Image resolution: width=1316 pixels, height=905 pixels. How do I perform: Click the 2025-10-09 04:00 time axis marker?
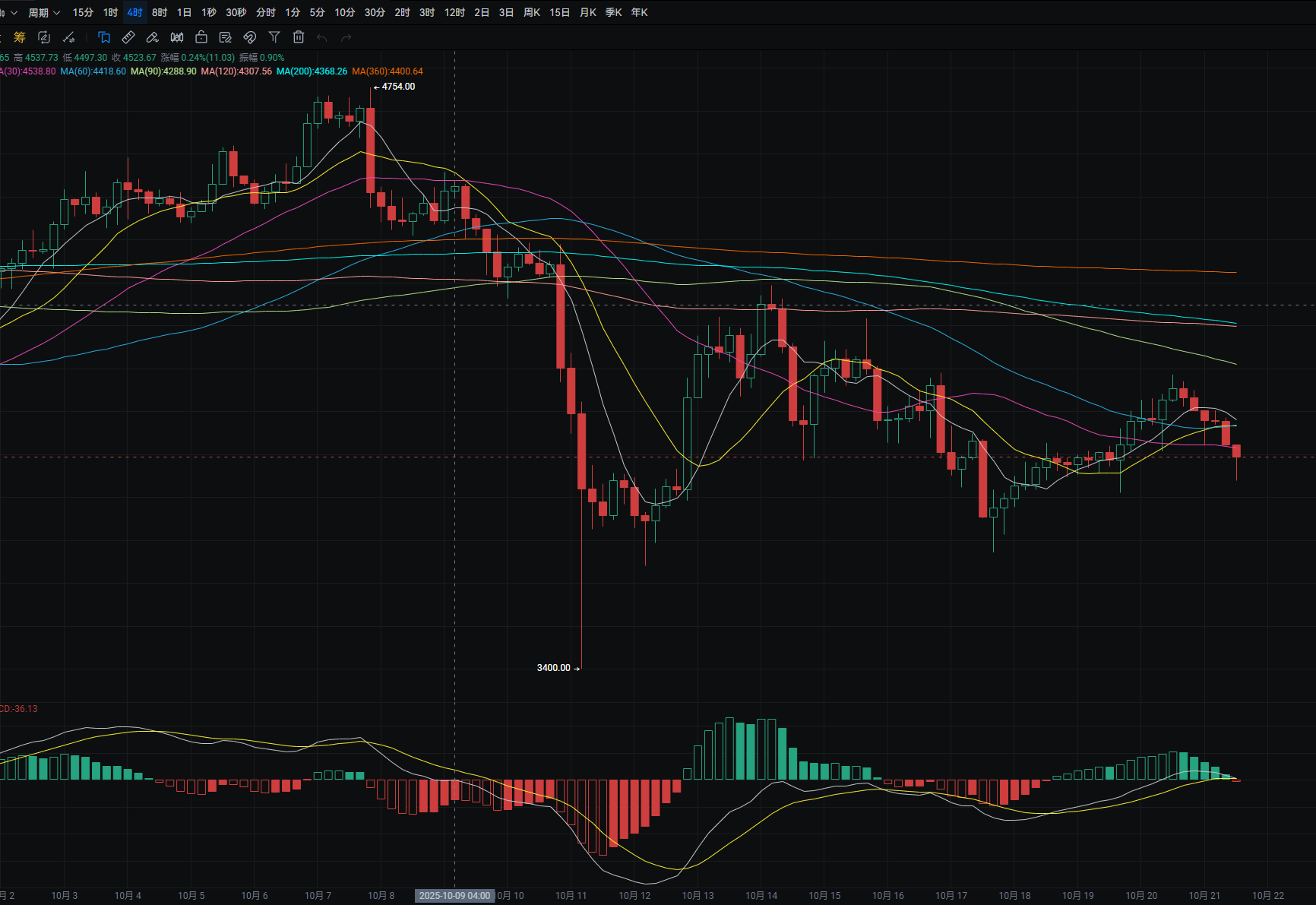coord(454,895)
